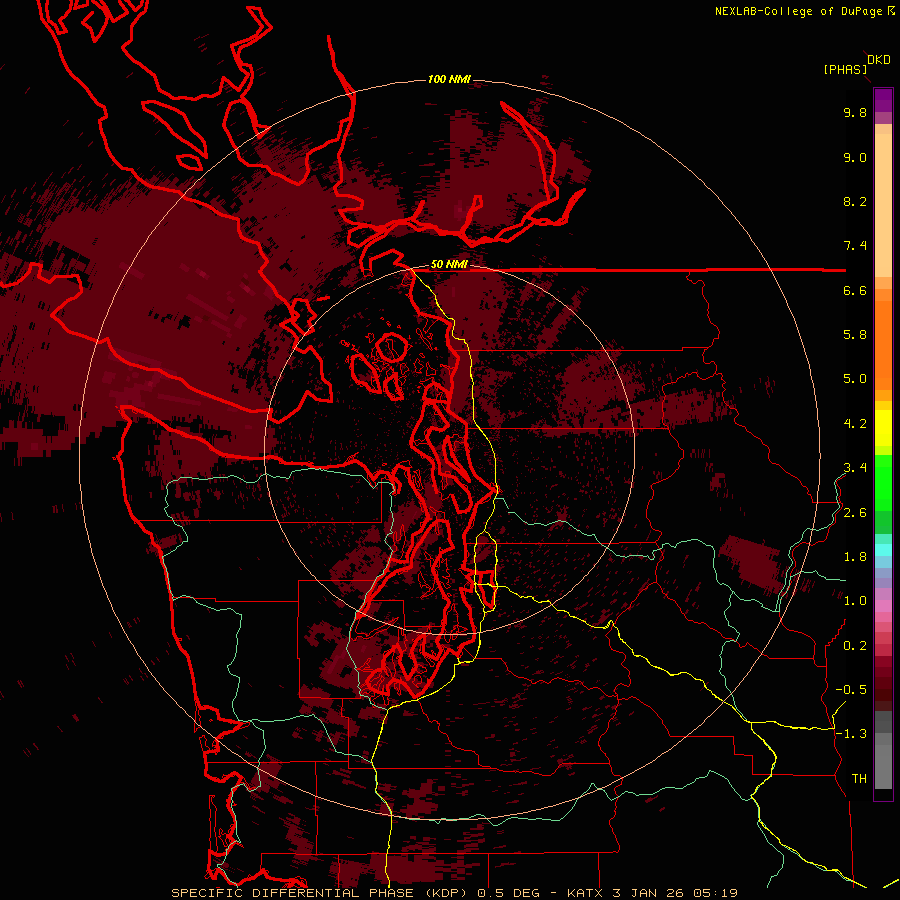Click the 1.8 legend value

[x=855, y=557]
